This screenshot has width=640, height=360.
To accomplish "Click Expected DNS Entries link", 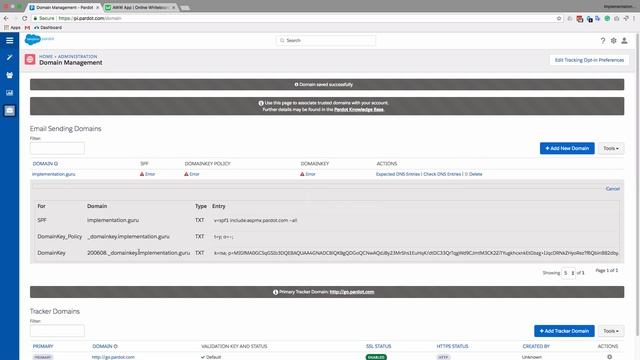I will pos(398,174).
